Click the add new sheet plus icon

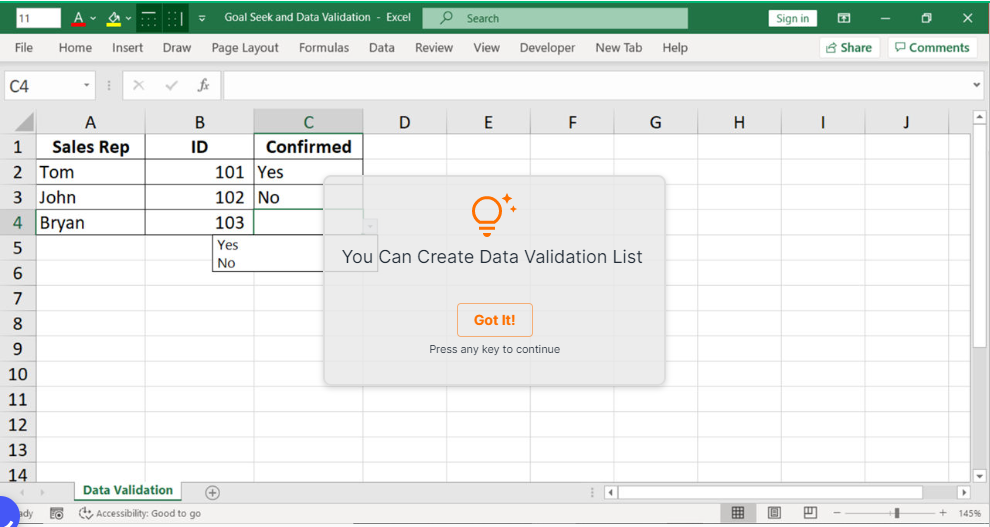click(x=212, y=492)
